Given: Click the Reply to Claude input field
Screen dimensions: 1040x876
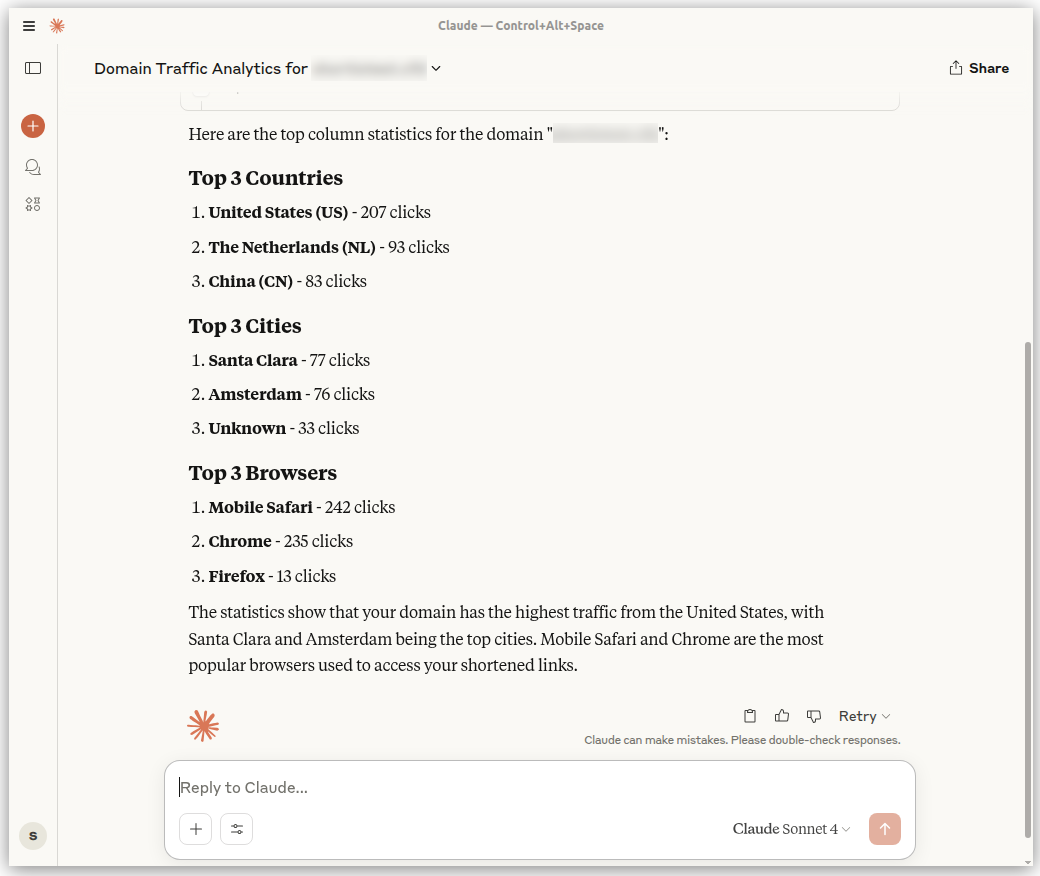Looking at the screenshot, I should point(540,788).
